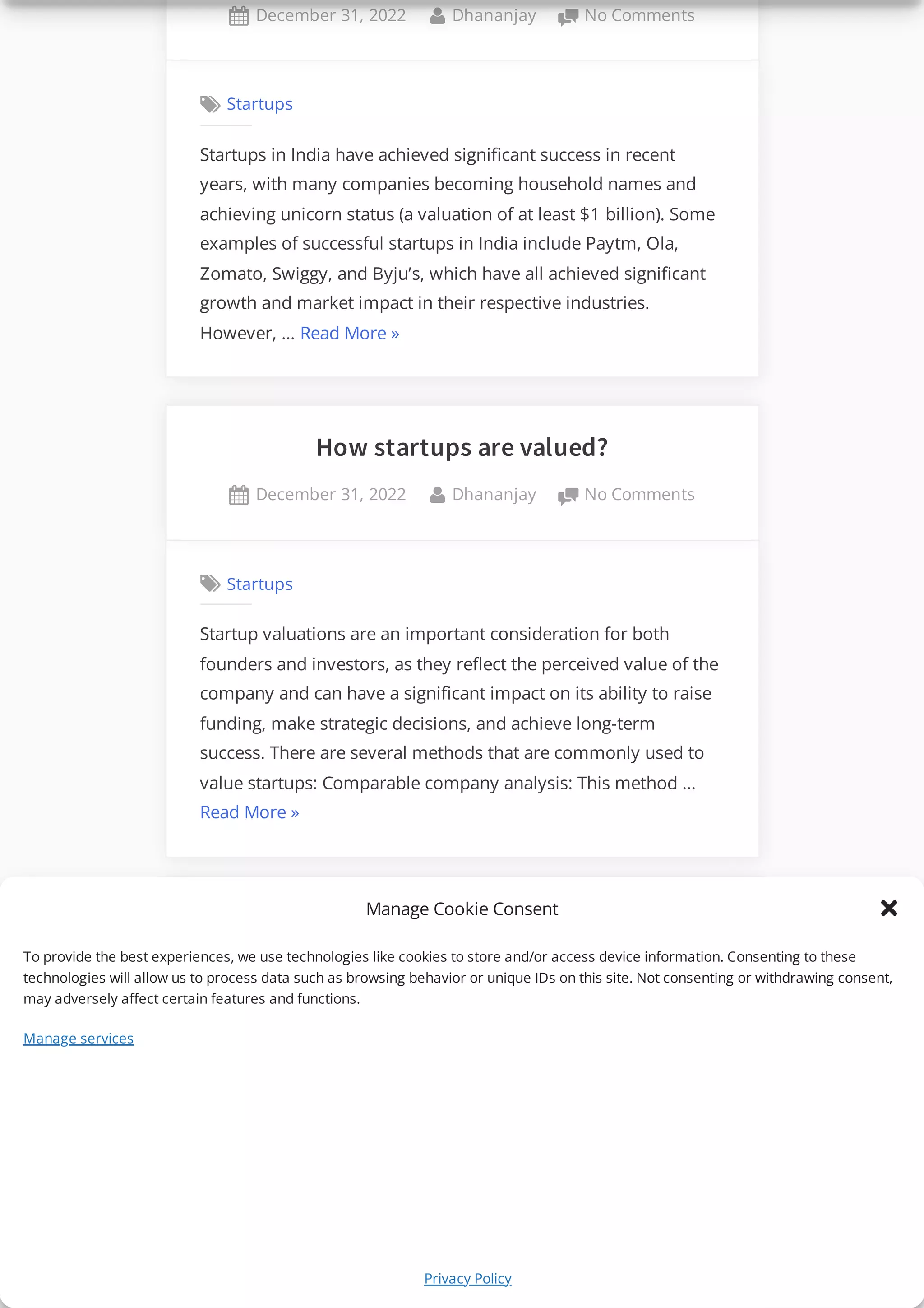Click the author icon in the top post meta
Viewport: 924px width, 1308px height.
click(x=437, y=15)
